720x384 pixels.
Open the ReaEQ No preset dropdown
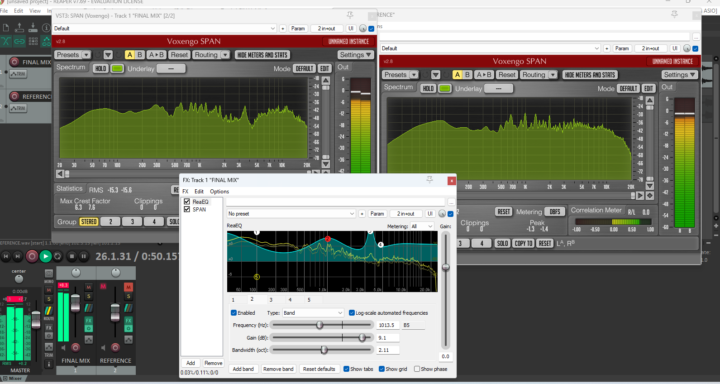tap(291, 214)
